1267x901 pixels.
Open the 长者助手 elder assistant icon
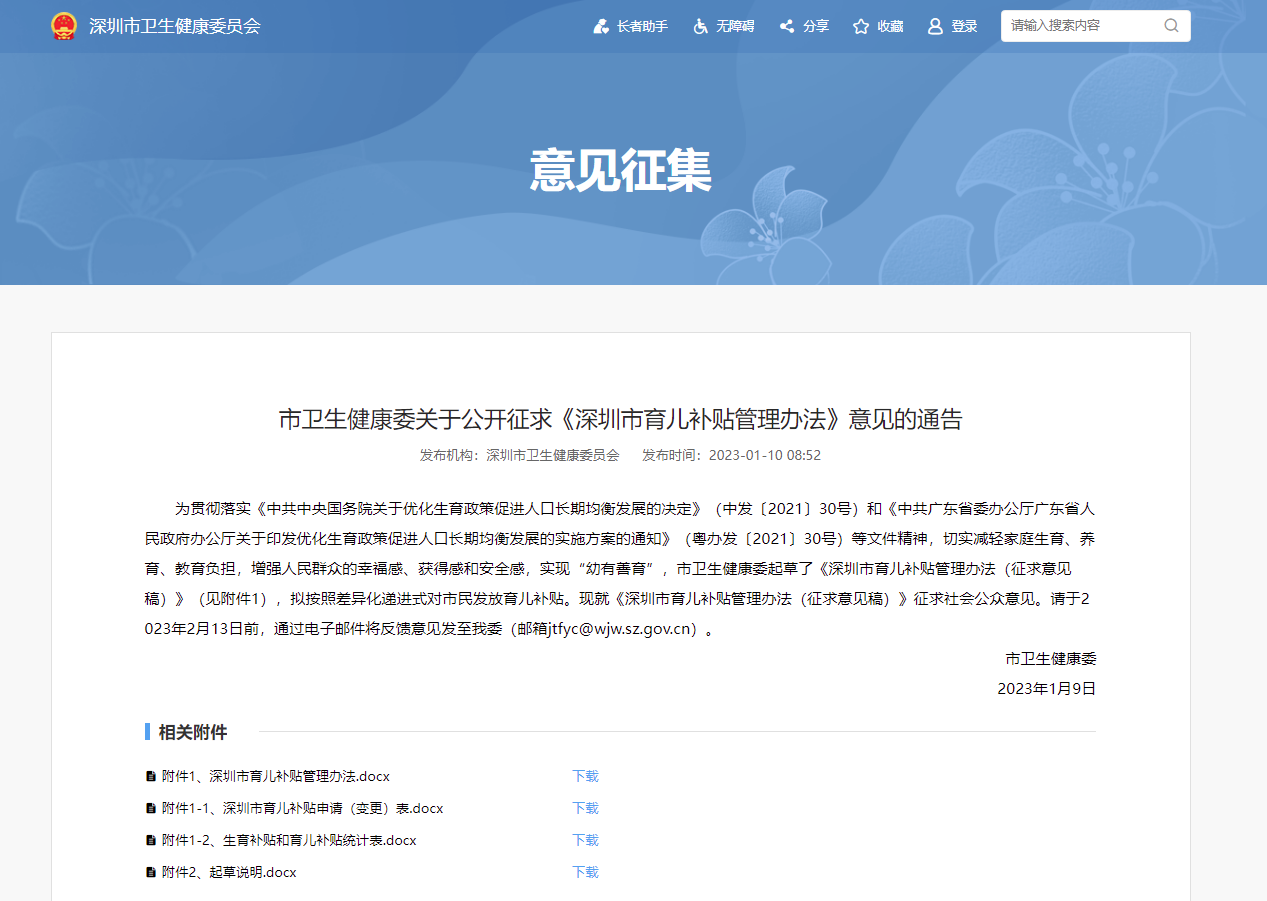pos(601,26)
